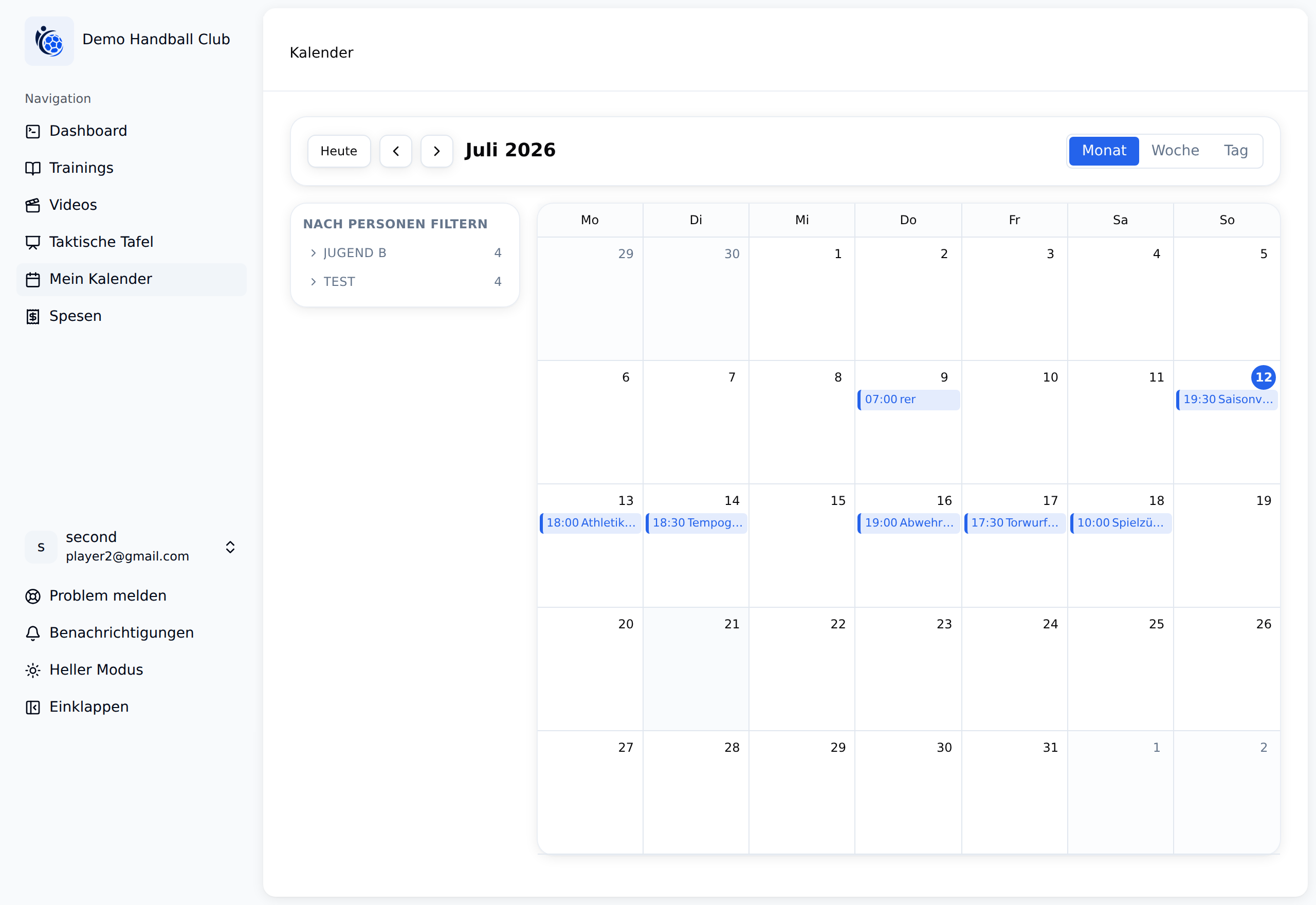The width and height of the screenshot is (1316, 905).
Task: Click the Problem melden lifebuoy icon
Action: click(33, 596)
